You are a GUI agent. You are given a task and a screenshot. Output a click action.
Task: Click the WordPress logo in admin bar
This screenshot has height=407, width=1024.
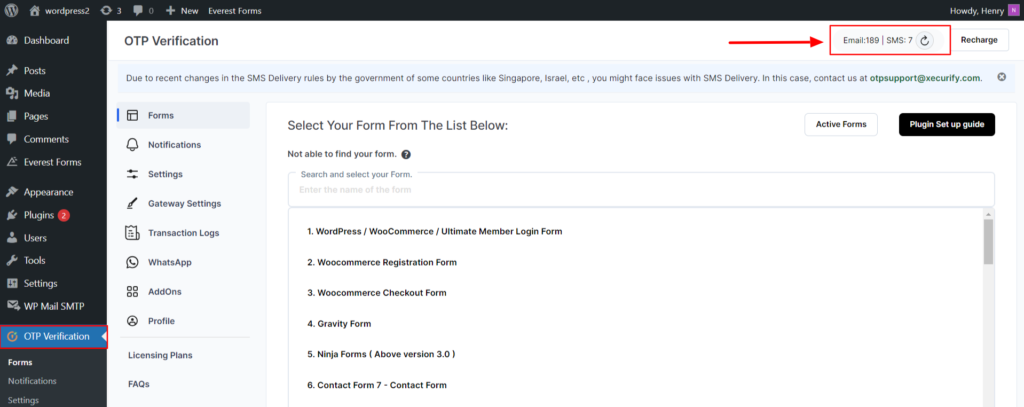pyautogui.click(x=11, y=10)
